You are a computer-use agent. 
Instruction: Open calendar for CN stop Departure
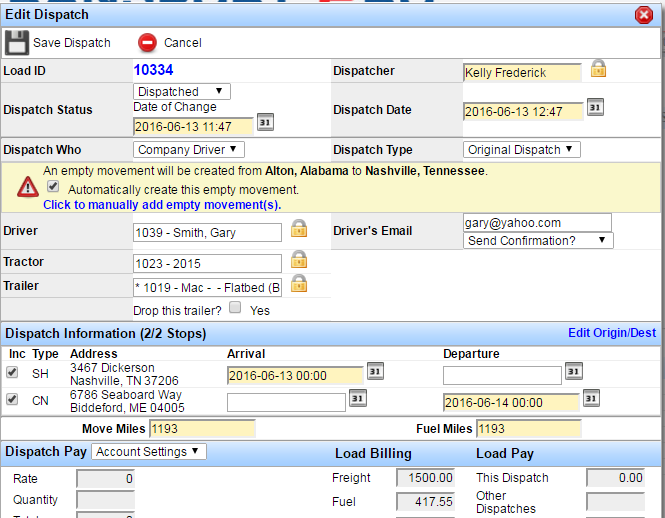[591, 398]
